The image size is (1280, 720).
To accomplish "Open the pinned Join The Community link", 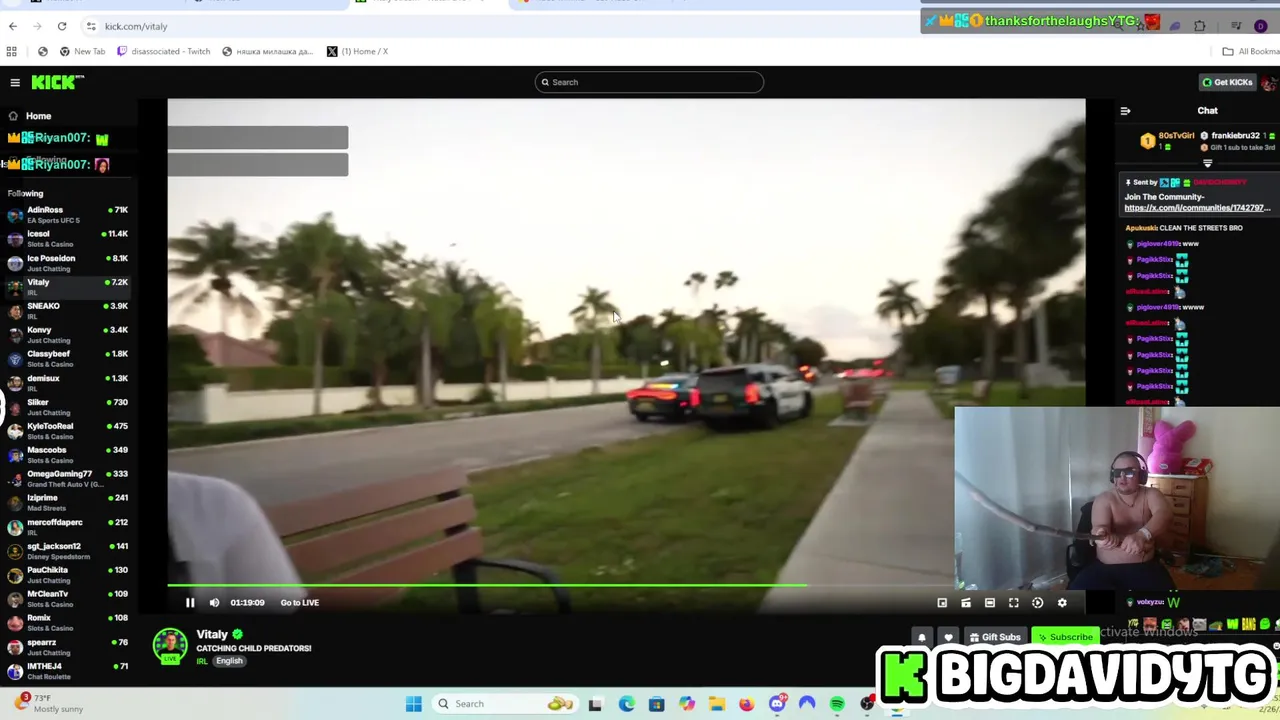I will 1197,208.
